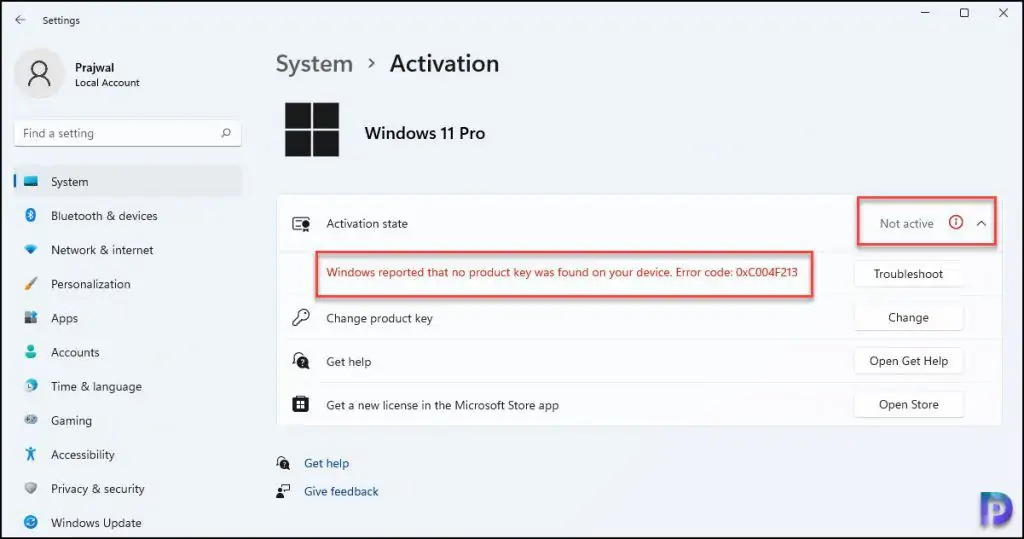
Task: Click the Bluetooth & devices icon
Action: pyautogui.click(x=31, y=216)
